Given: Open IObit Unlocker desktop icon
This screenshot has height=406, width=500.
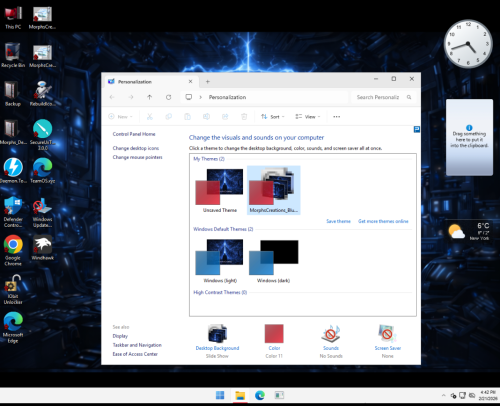Looking at the screenshot, I should tap(13, 289).
